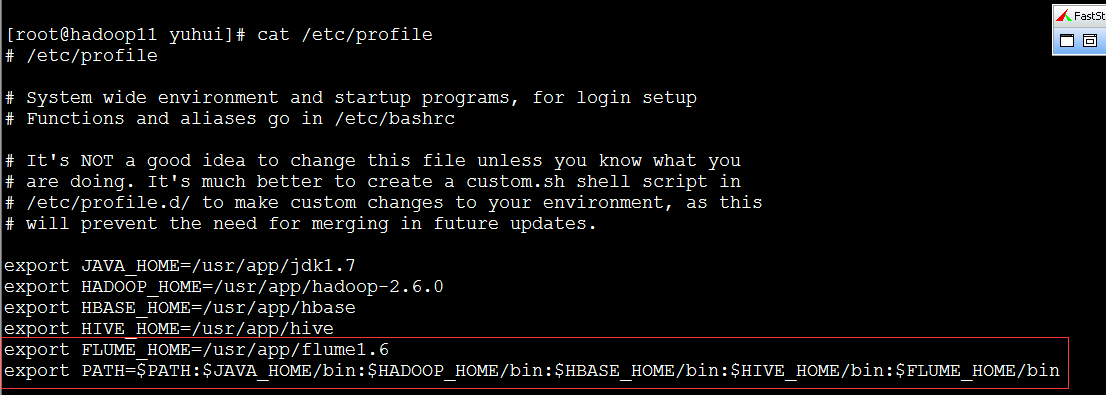Click the export JAVA_HOME line

coord(180,267)
